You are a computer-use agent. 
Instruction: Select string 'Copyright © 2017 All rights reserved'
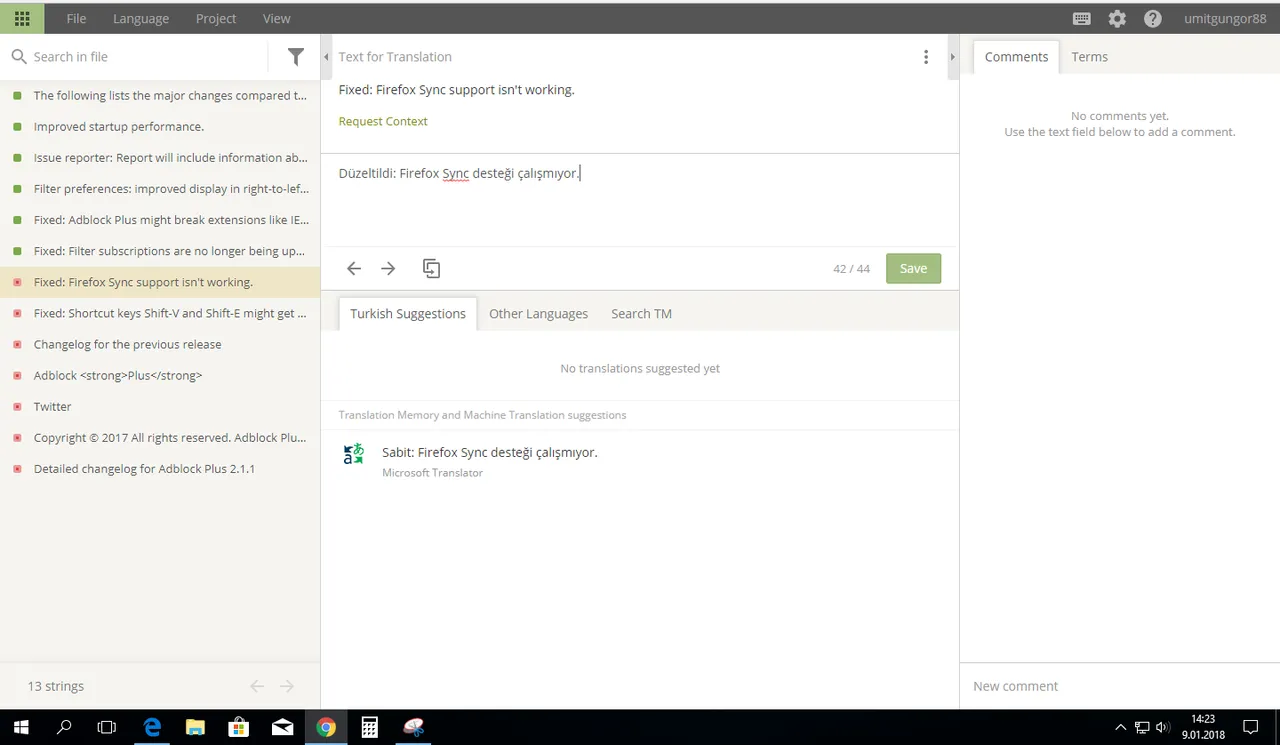(160, 437)
